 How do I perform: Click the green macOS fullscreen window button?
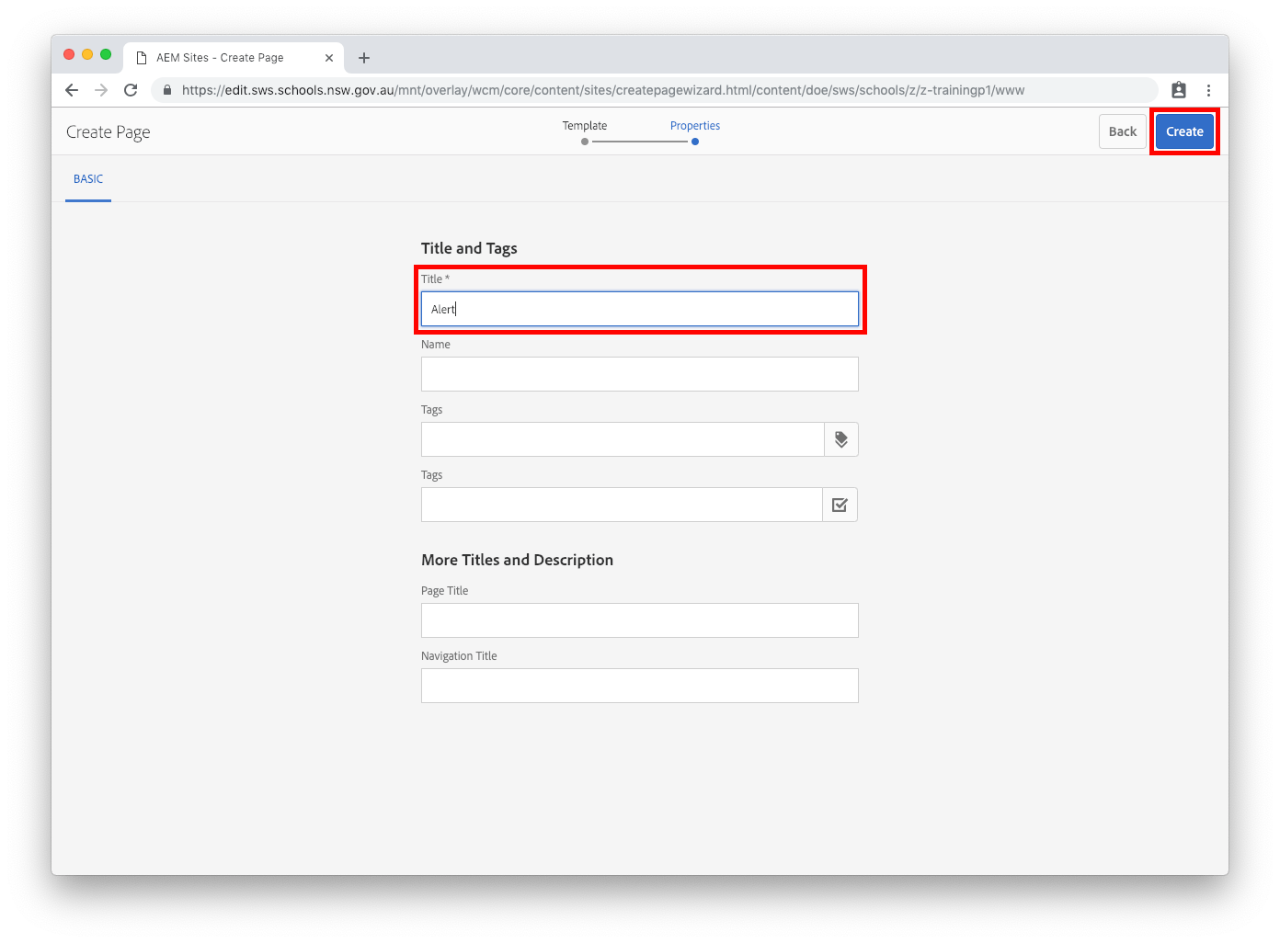[106, 54]
